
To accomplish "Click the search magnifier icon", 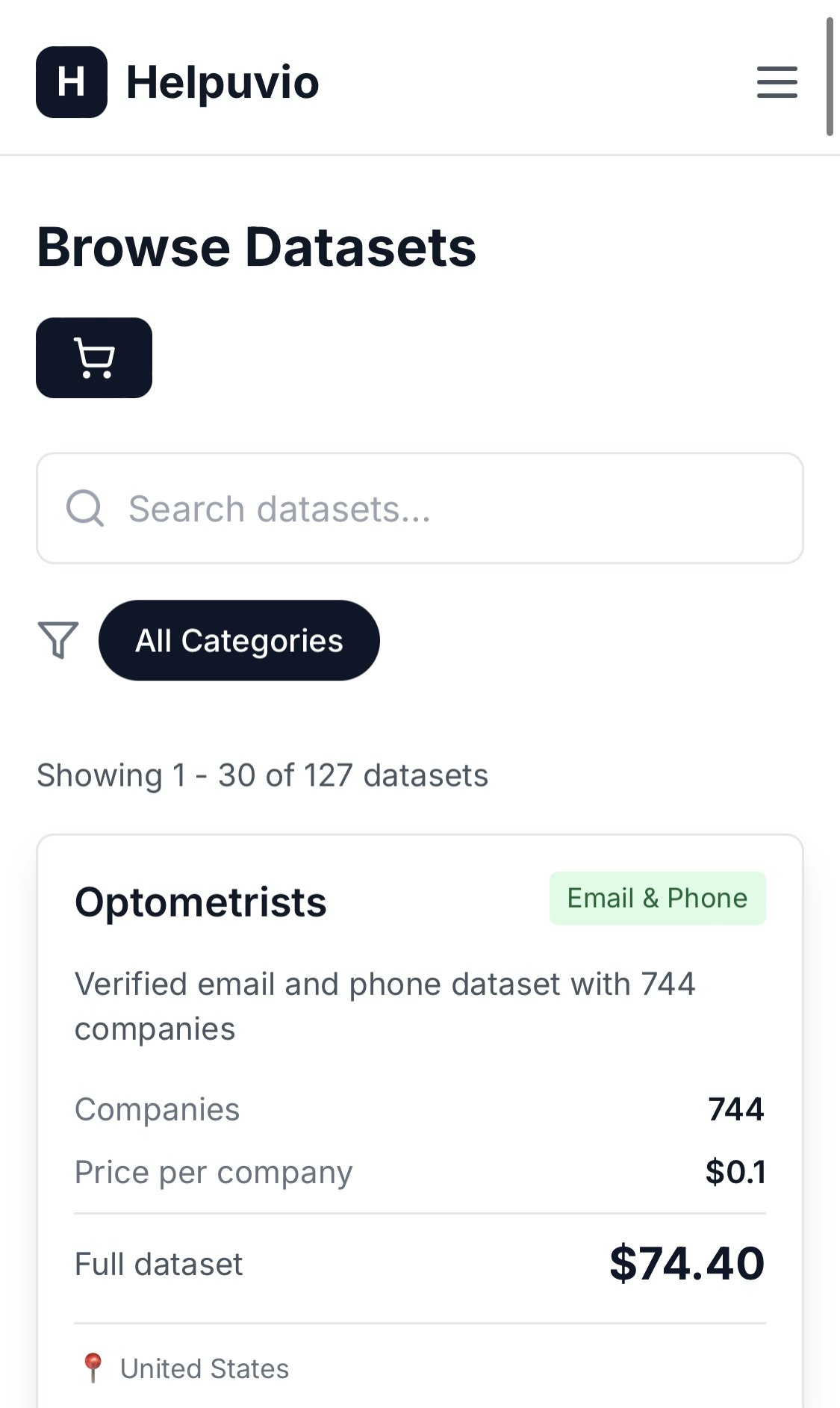I will [84, 508].
